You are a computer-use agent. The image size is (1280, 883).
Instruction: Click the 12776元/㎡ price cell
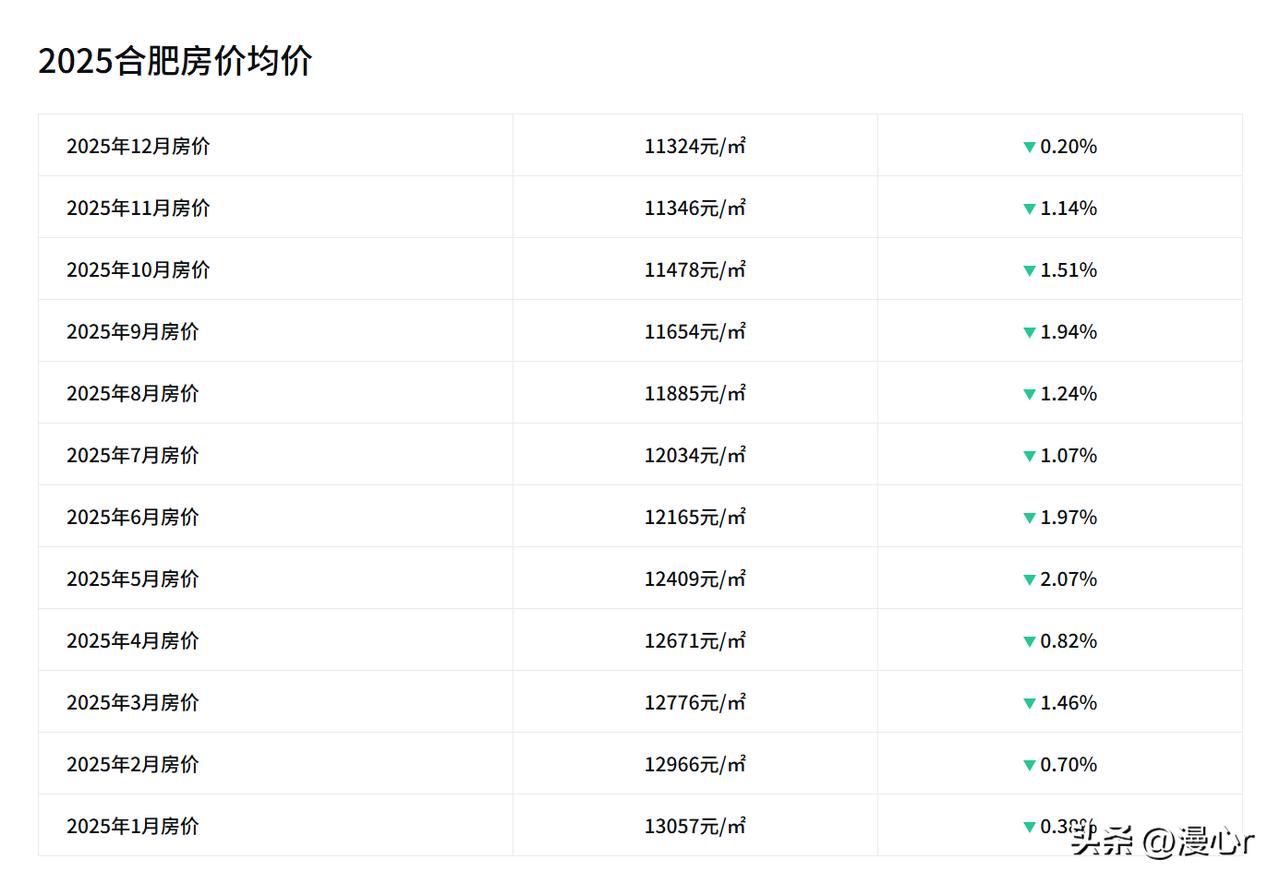point(695,702)
